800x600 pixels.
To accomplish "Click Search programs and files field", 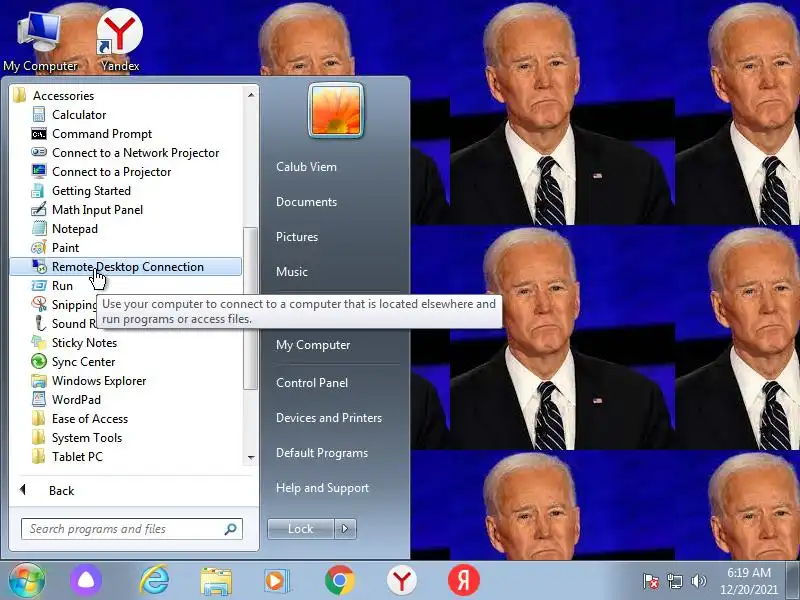I will tap(132, 529).
